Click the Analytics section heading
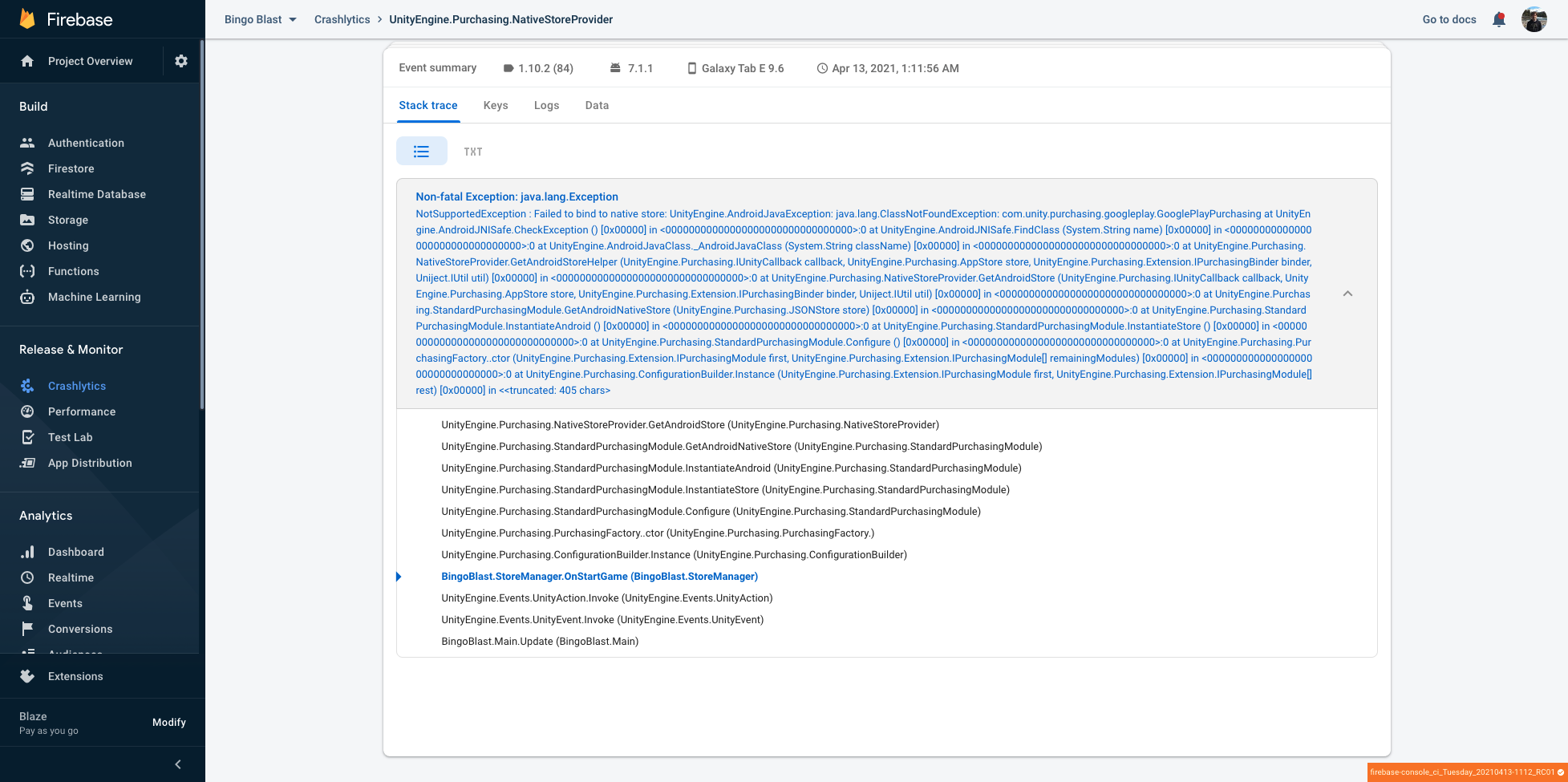1568x782 pixels. (x=46, y=516)
